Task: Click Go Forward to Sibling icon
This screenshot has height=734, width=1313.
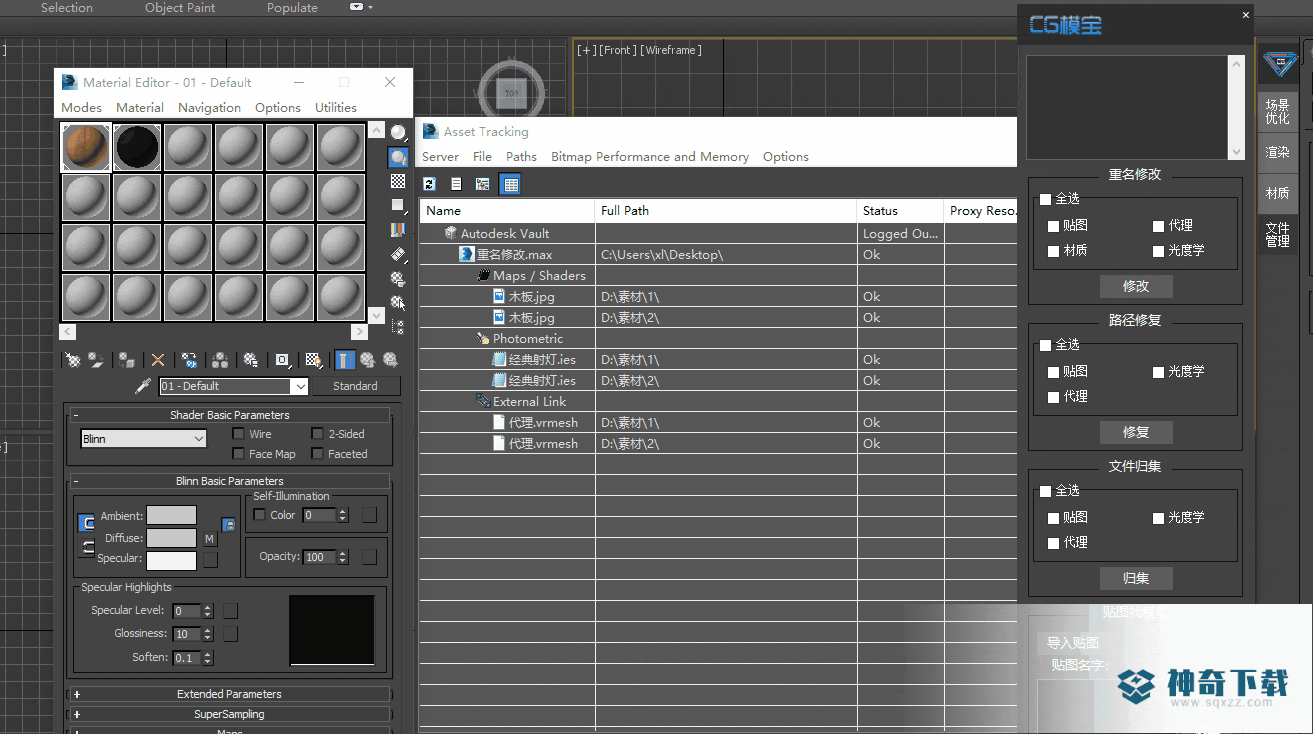Action: pos(390,360)
